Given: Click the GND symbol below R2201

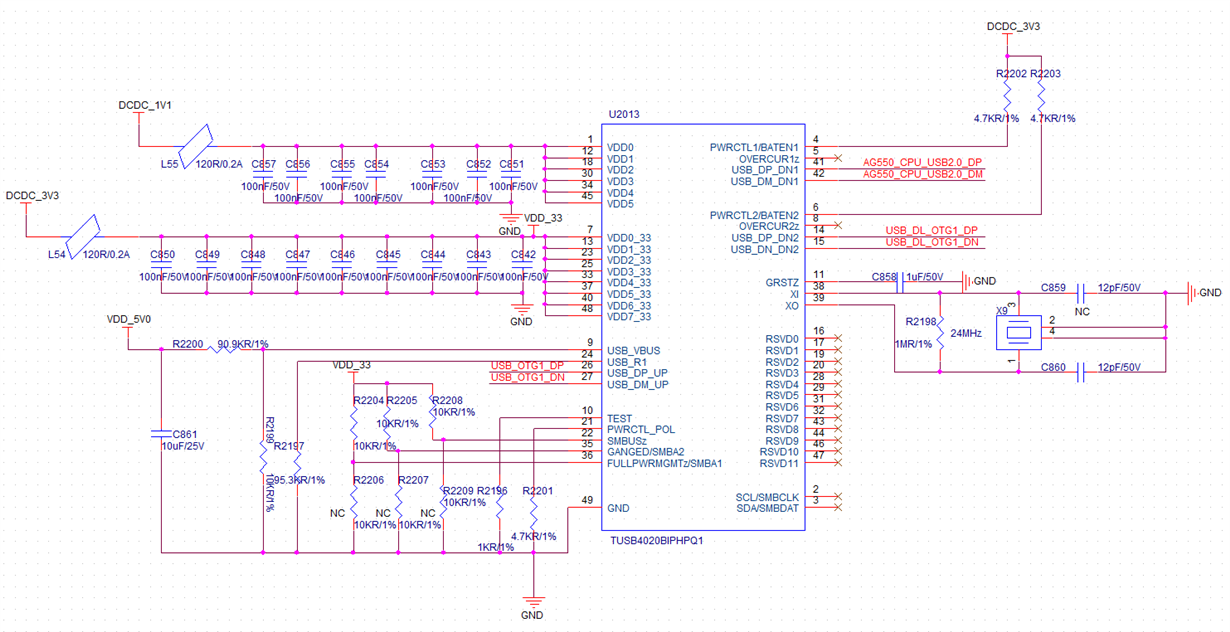Looking at the screenshot, I should pos(534,600).
